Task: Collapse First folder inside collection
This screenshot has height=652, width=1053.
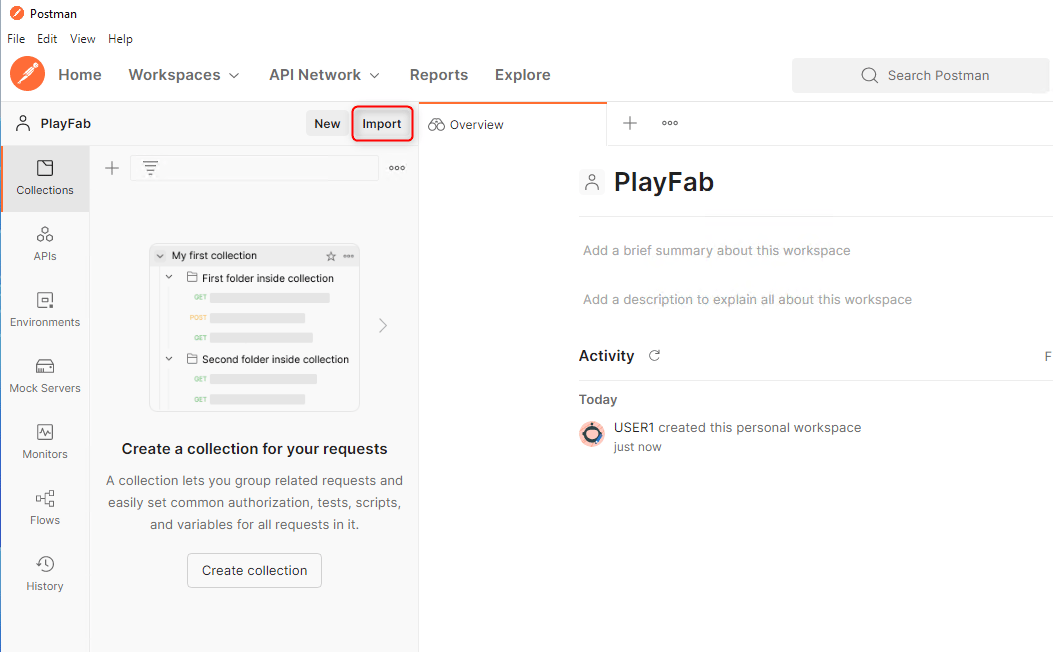Action: (169, 277)
